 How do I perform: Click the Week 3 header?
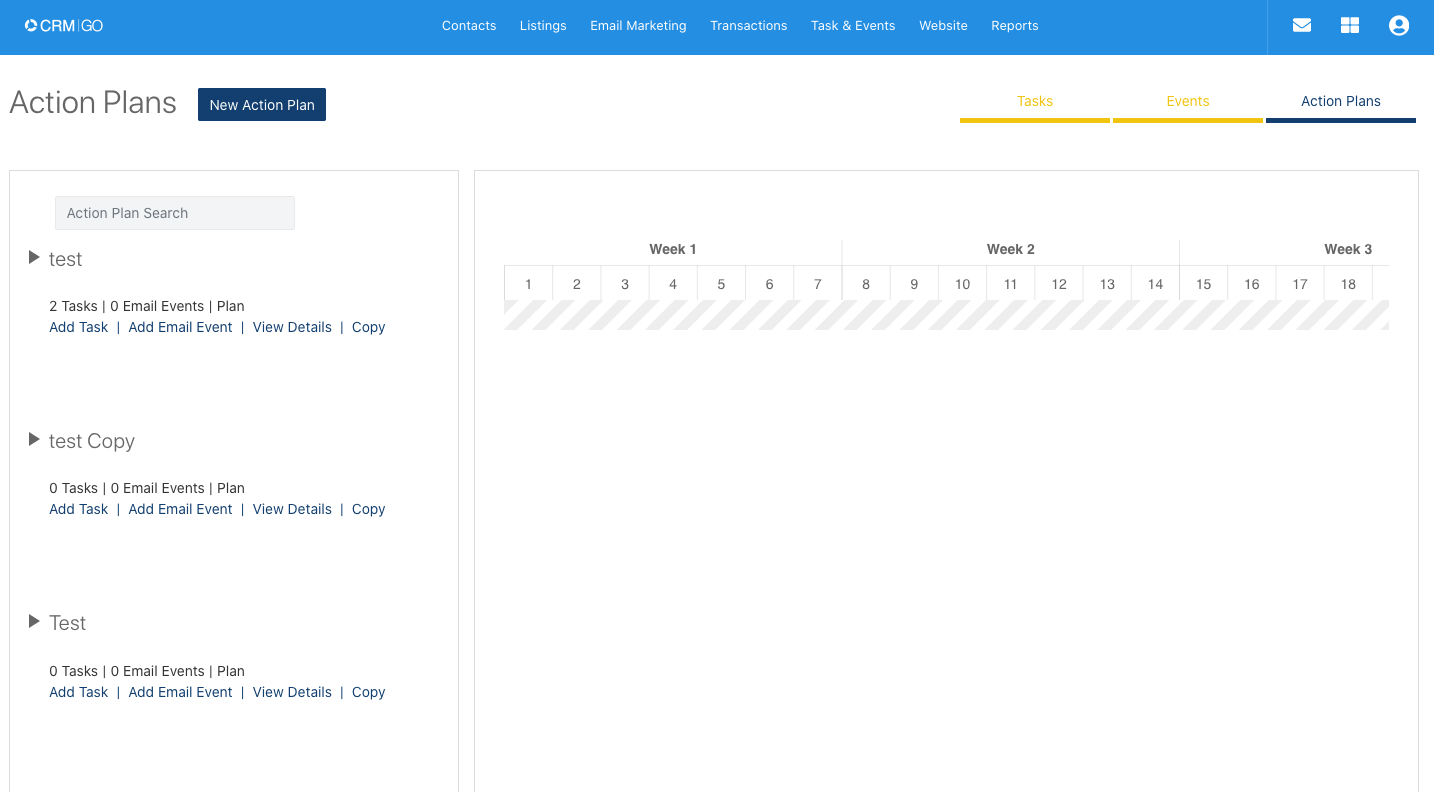click(1348, 249)
